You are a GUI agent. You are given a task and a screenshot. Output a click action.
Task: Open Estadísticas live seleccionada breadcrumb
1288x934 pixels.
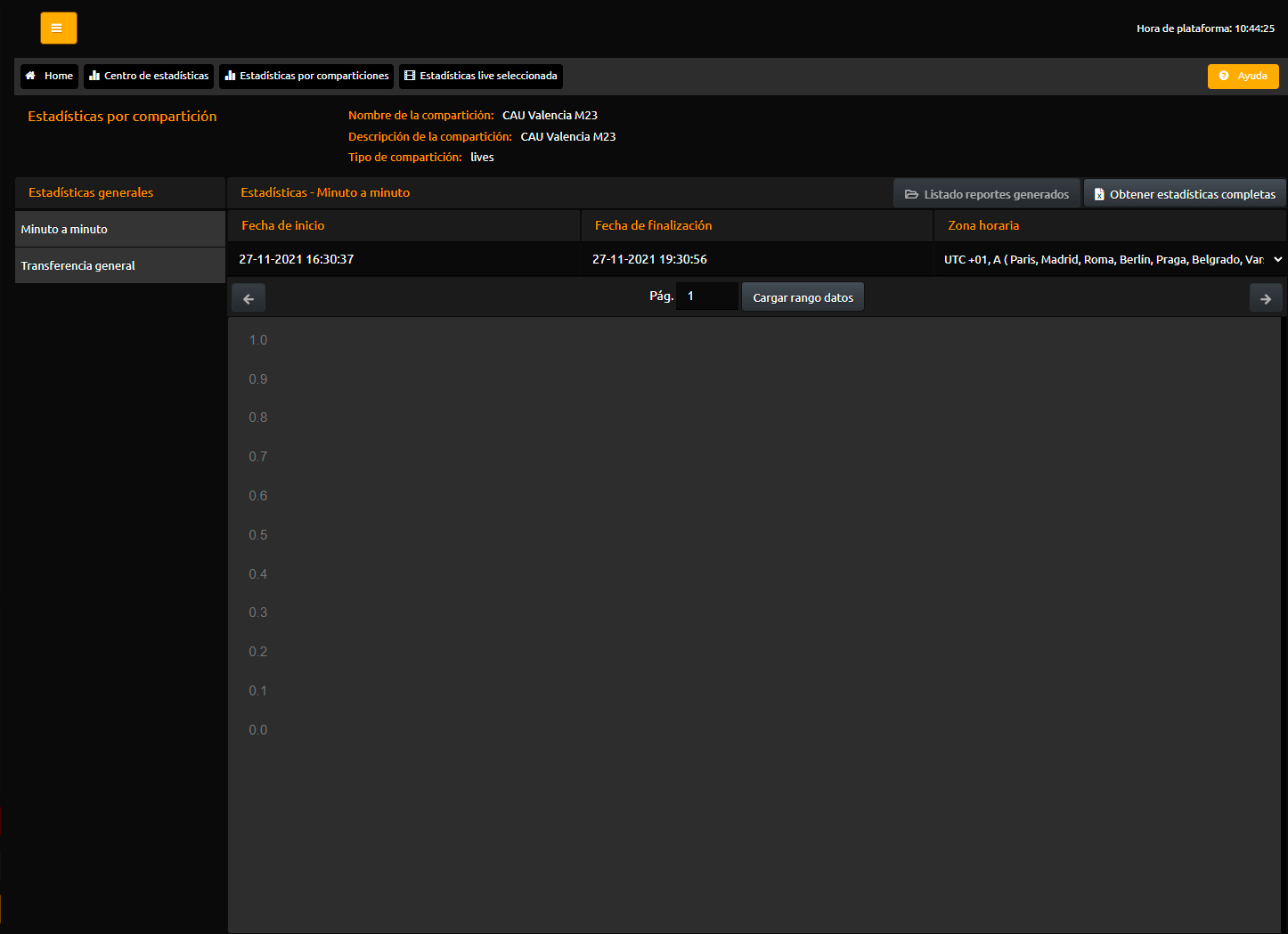[x=481, y=76]
